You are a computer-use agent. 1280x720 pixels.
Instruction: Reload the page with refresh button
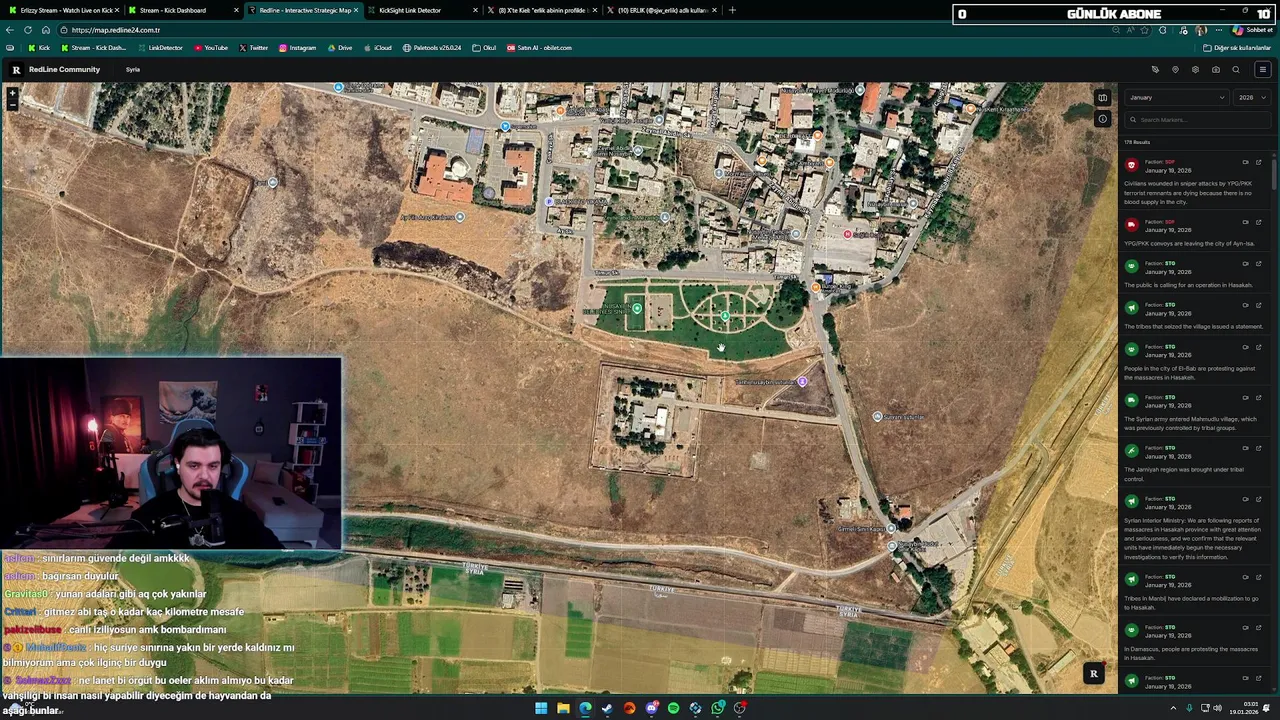click(28, 30)
